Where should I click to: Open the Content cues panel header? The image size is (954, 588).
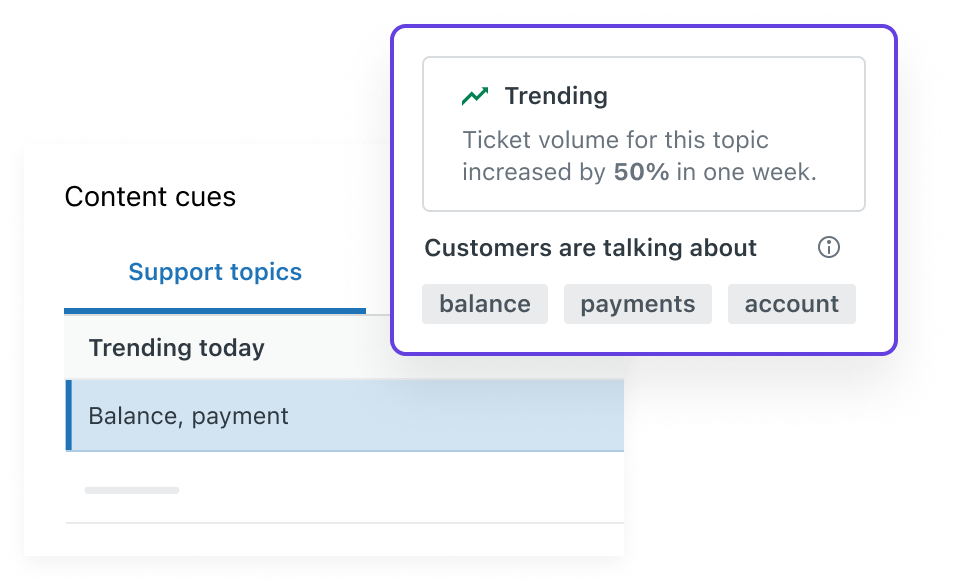click(150, 196)
